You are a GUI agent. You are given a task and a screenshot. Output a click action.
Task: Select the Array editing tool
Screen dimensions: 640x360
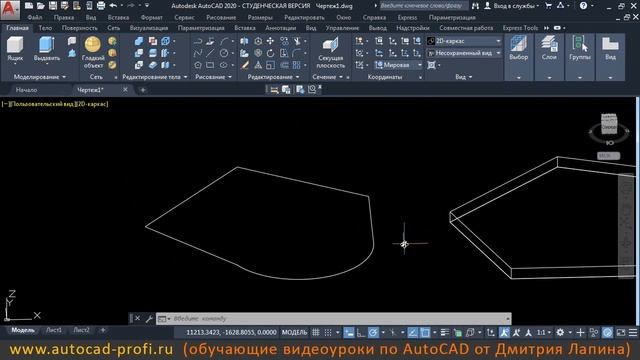point(297,65)
